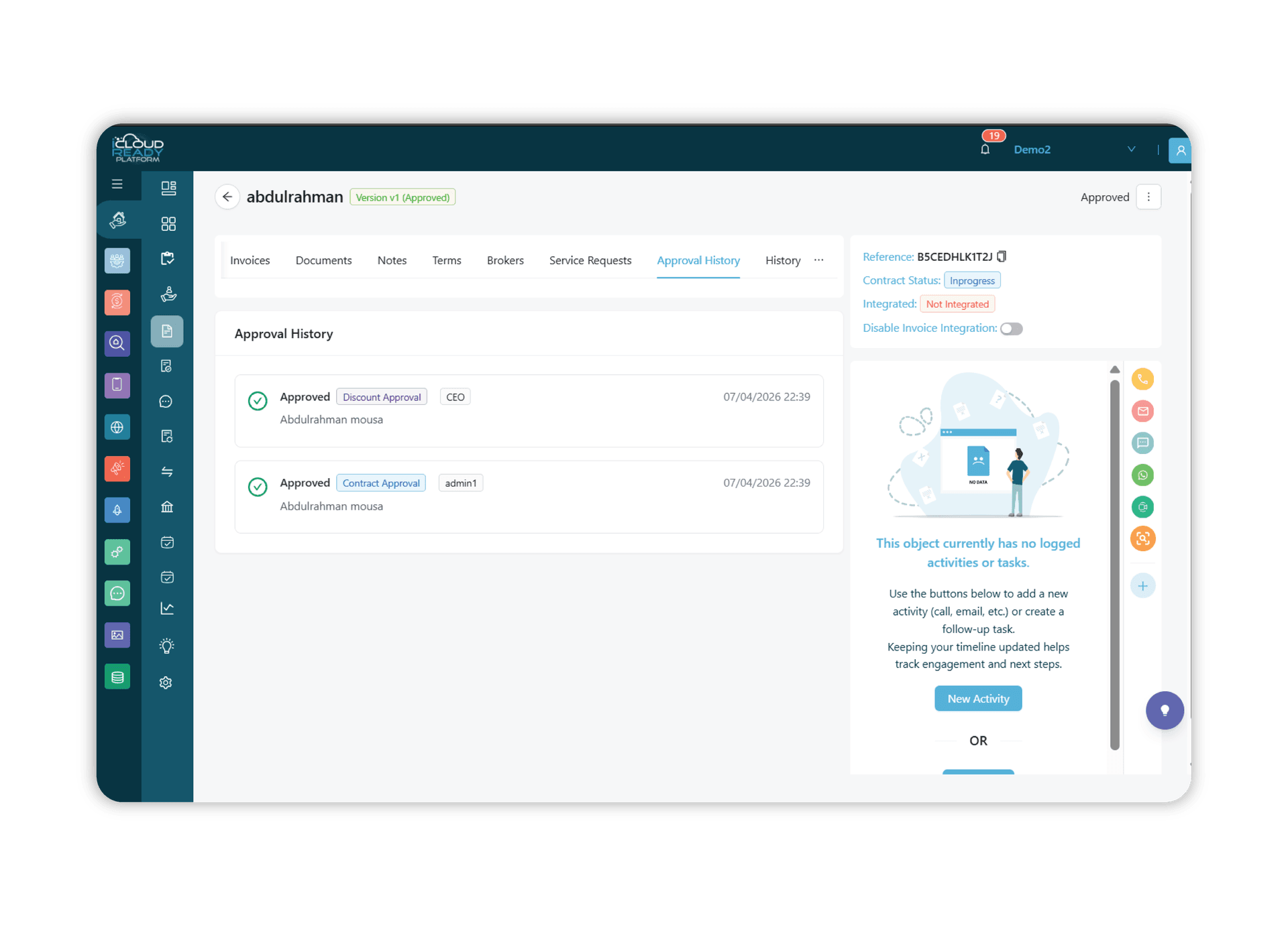Open the real estate module with house-in-hand icon

(118, 220)
